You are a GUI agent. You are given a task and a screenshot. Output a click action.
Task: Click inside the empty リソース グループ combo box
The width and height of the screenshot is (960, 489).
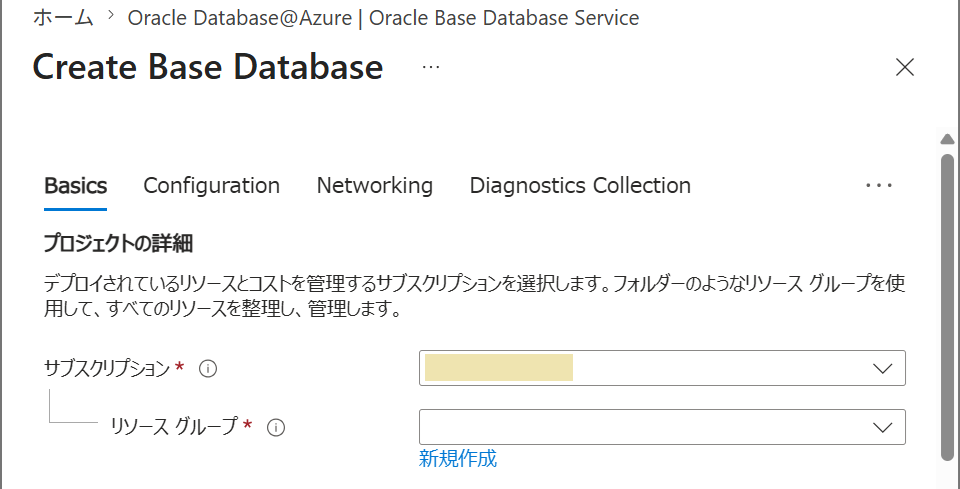click(x=662, y=427)
